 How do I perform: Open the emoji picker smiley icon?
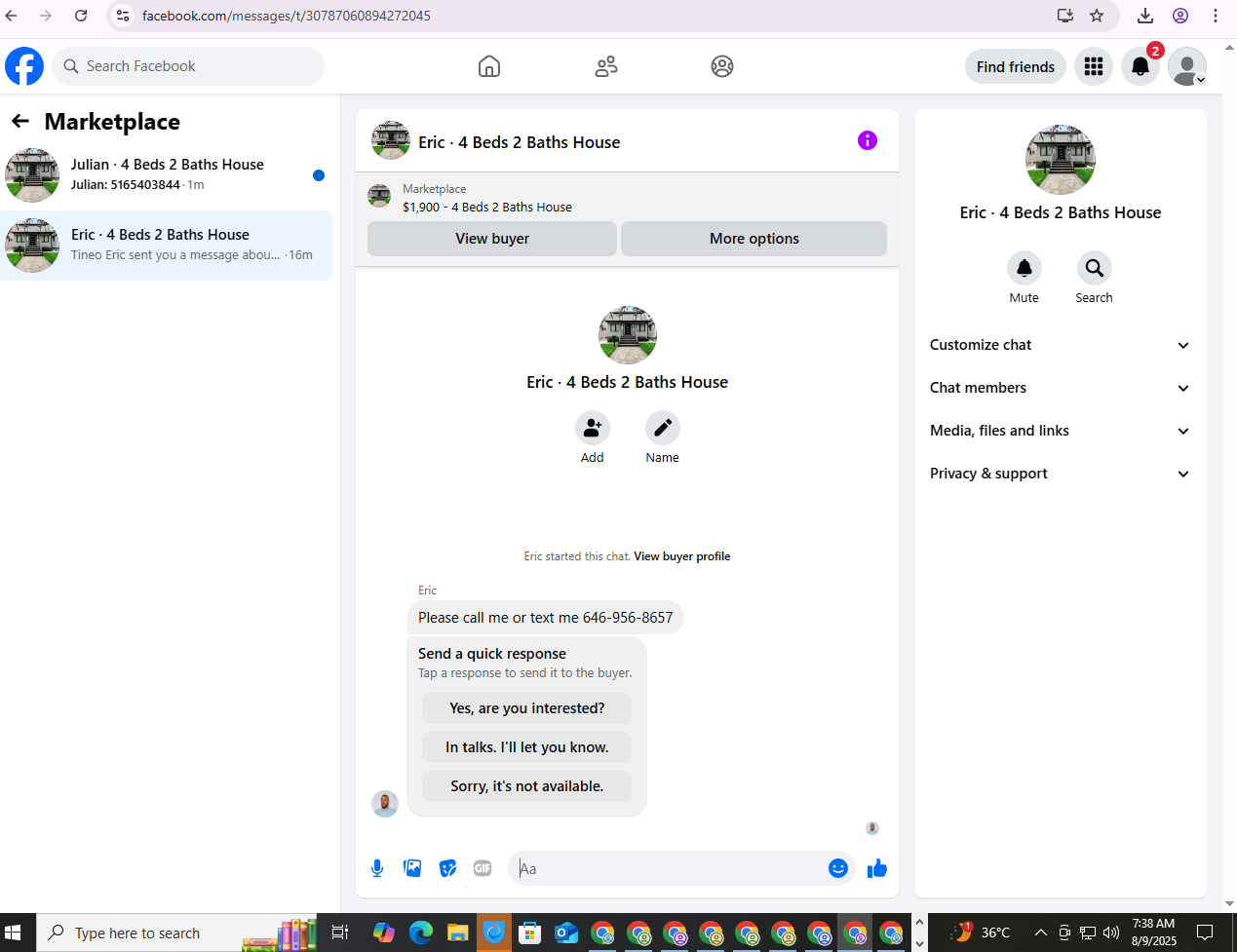(x=838, y=868)
